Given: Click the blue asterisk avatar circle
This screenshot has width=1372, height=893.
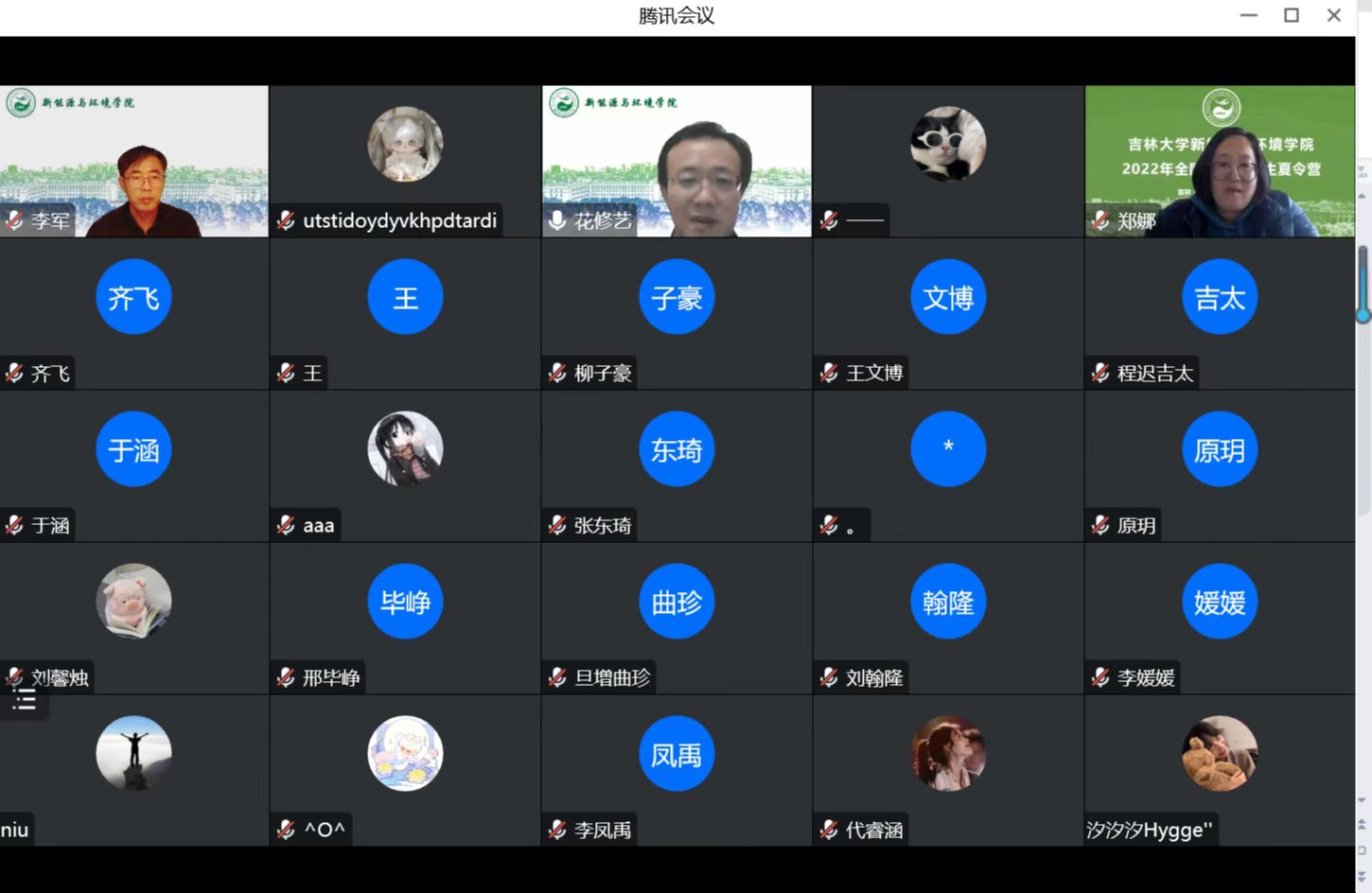Looking at the screenshot, I should point(947,448).
